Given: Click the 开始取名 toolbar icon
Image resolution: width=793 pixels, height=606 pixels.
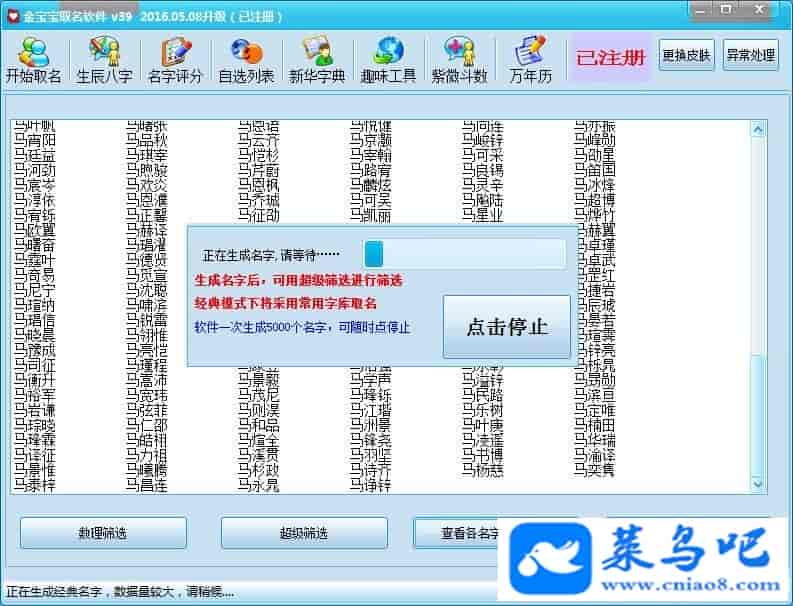Looking at the screenshot, I should pos(34,59).
